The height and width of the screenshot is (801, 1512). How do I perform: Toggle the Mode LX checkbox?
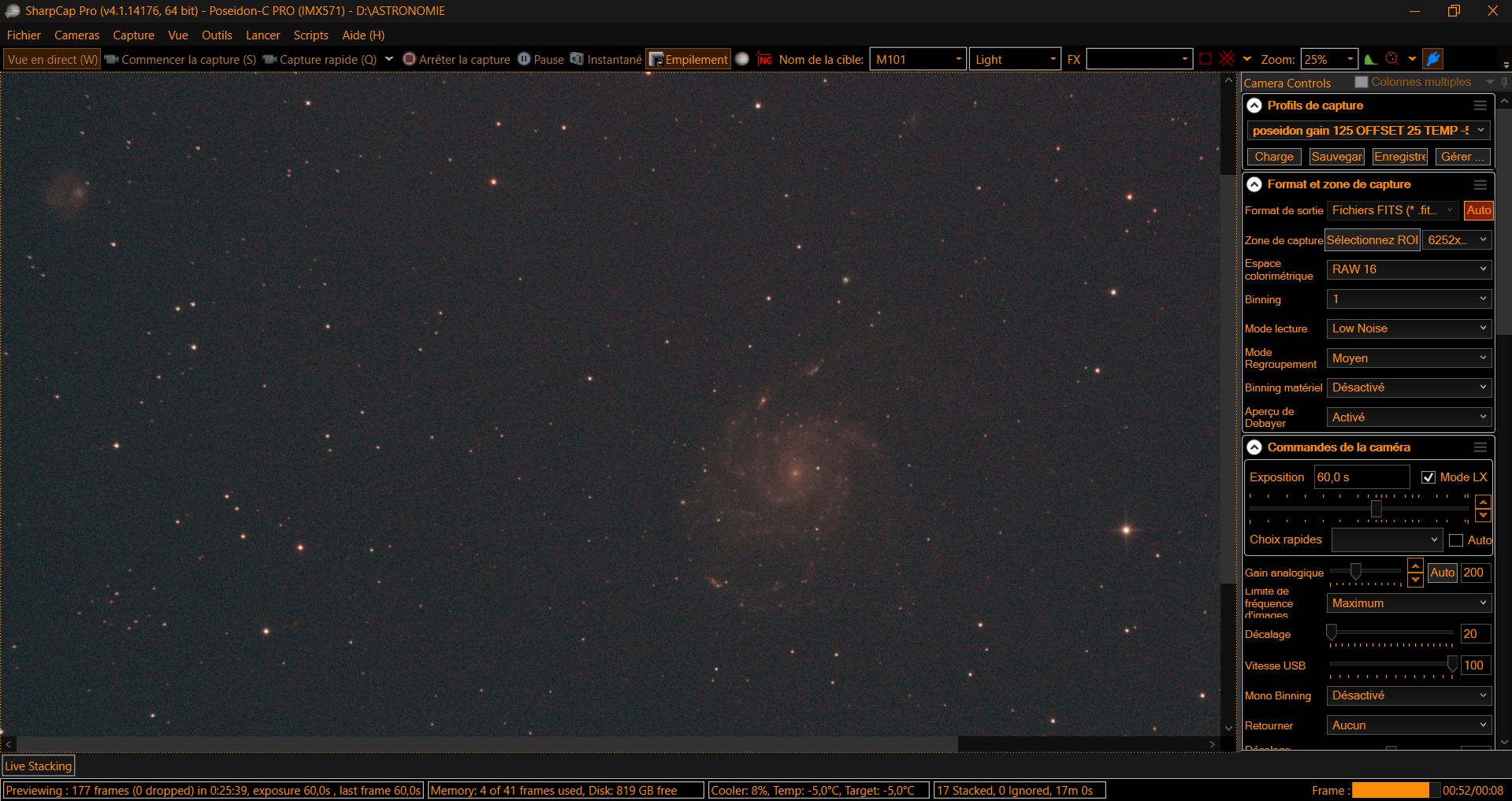coord(1428,477)
